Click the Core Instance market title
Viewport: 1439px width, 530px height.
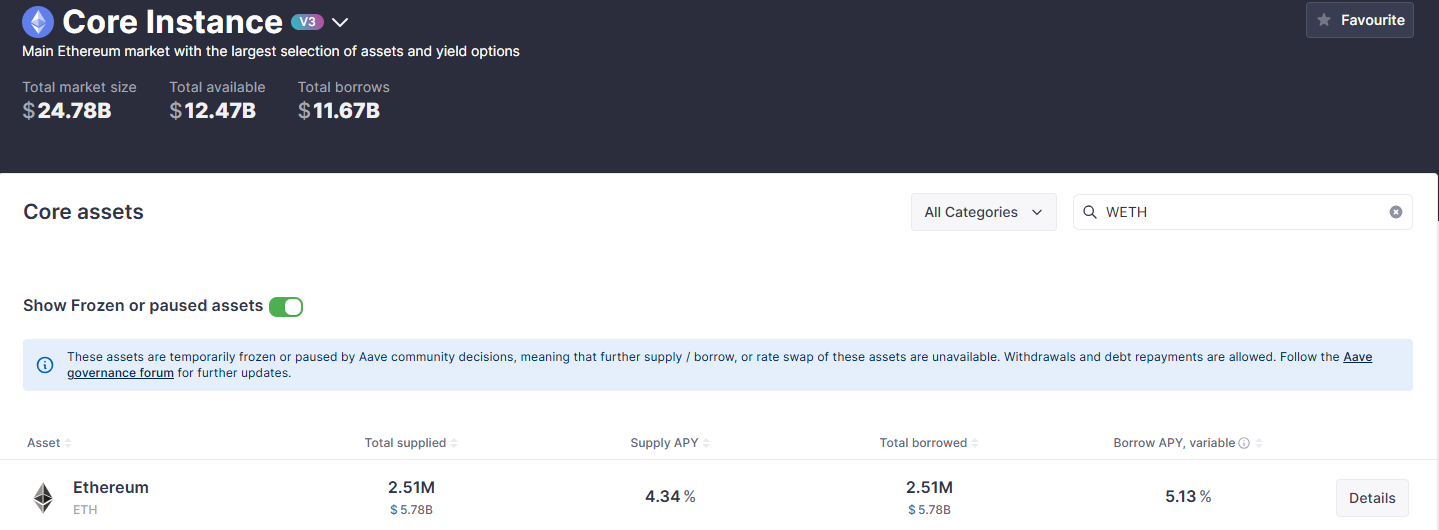(x=172, y=22)
